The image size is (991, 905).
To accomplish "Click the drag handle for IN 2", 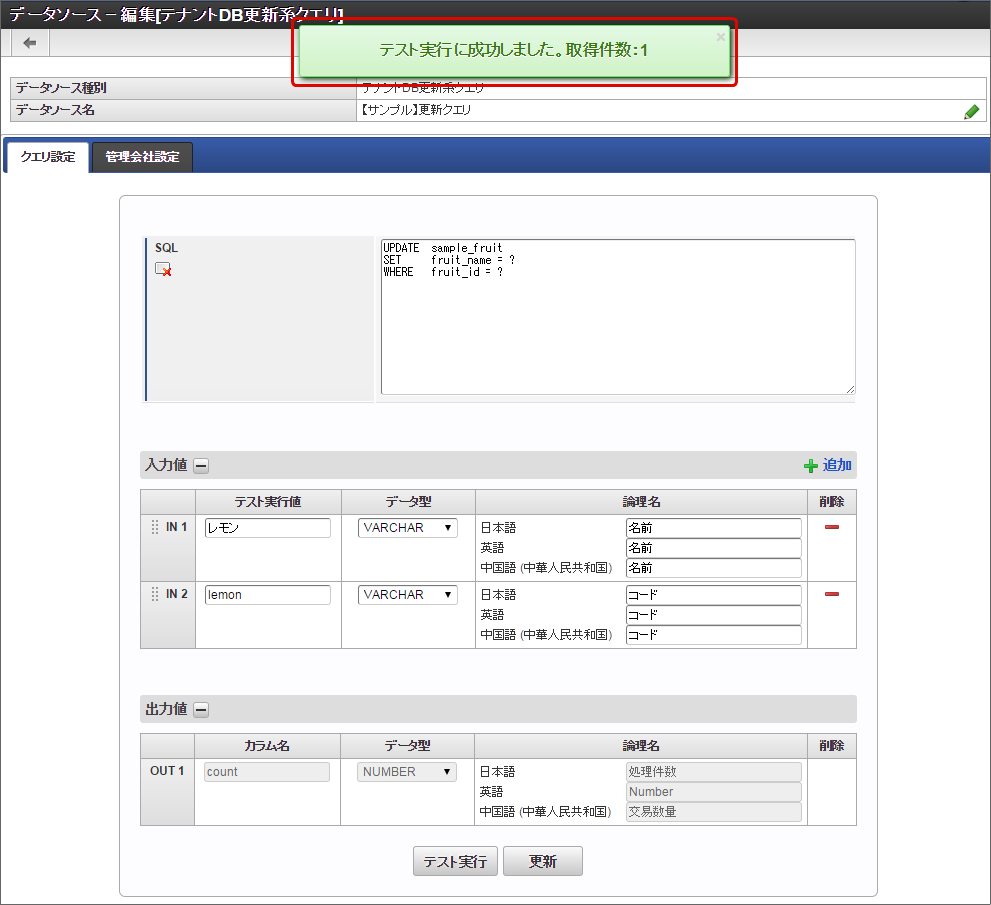I will (155, 594).
